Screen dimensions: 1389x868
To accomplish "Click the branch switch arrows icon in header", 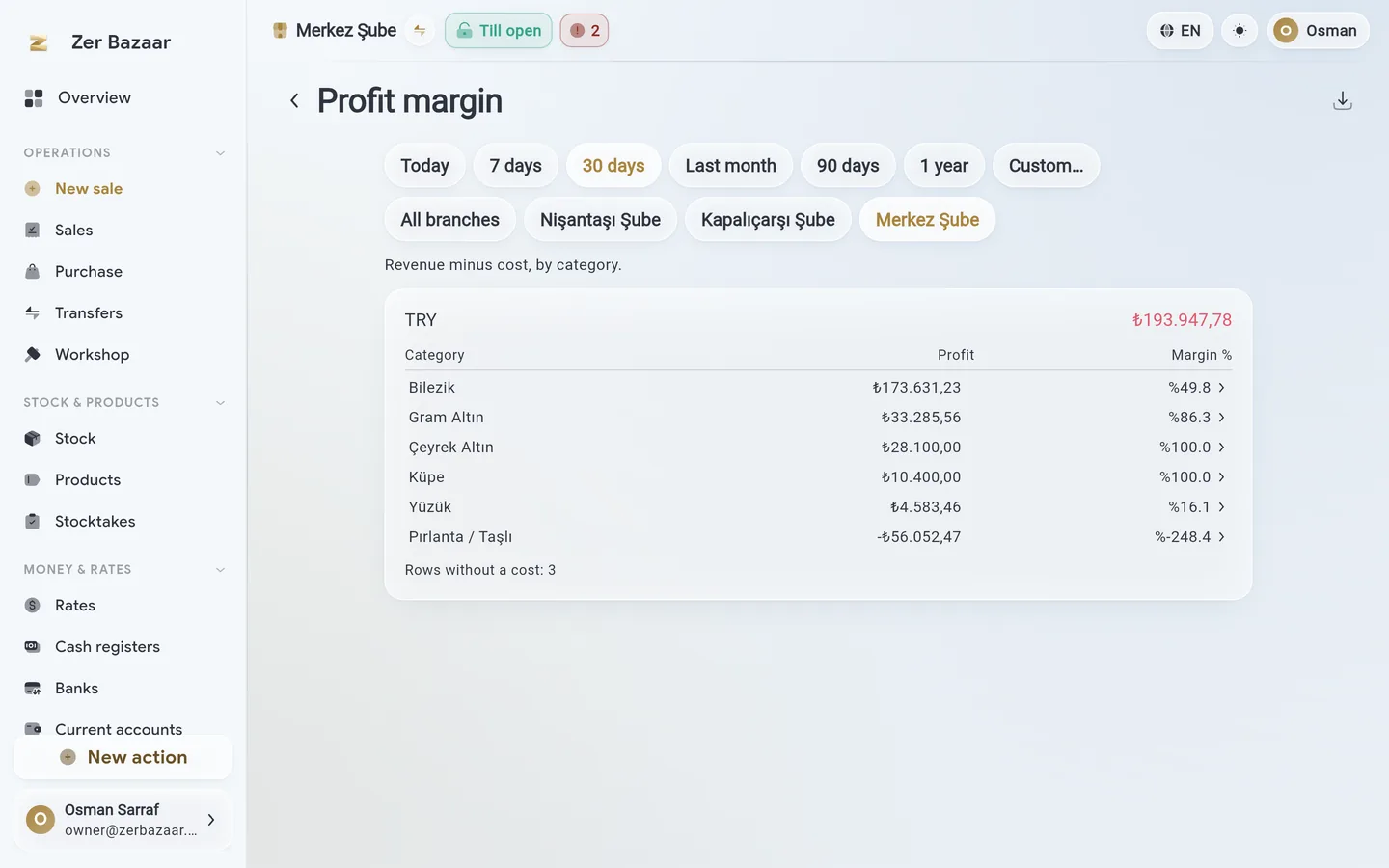I will (x=420, y=31).
